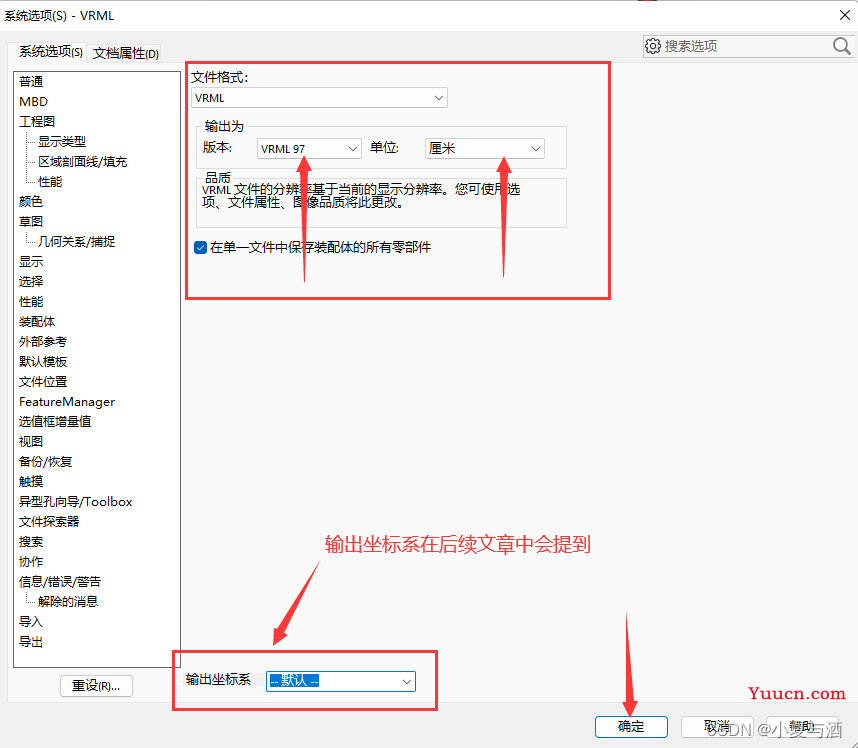This screenshot has height=748, width=858.
Task: Select 导出 in the options tree
Action: (31, 642)
